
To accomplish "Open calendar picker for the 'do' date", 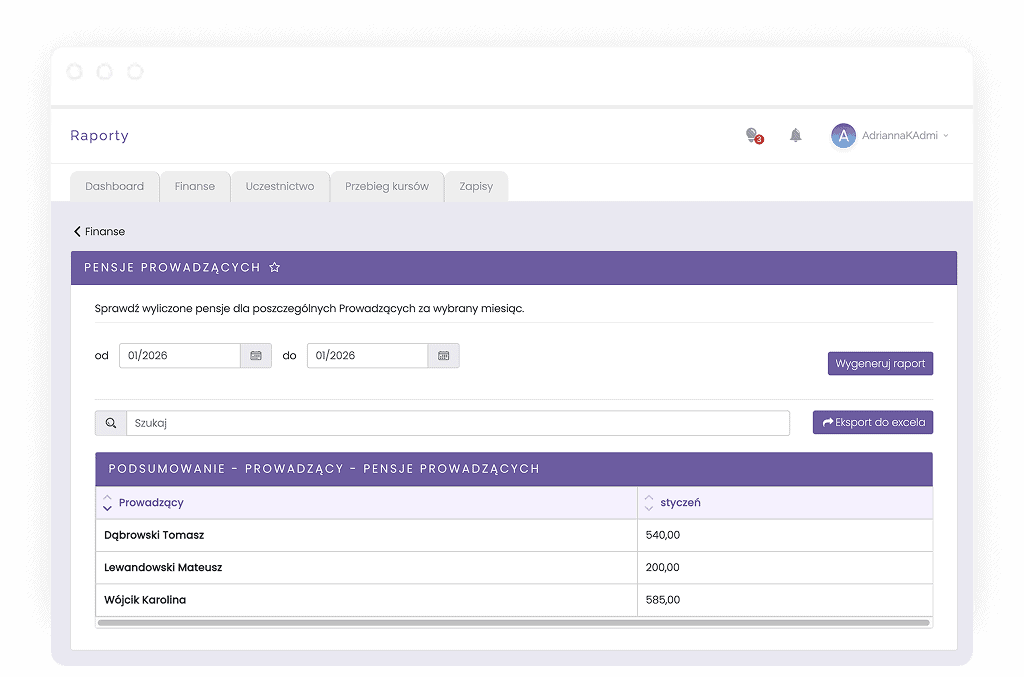I will pyautogui.click(x=443, y=356).
